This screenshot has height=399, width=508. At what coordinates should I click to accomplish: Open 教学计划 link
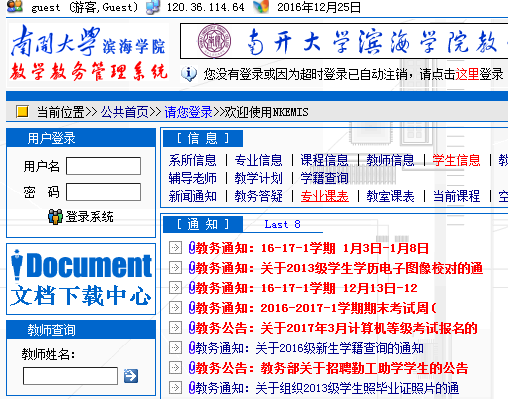[258, 178]
